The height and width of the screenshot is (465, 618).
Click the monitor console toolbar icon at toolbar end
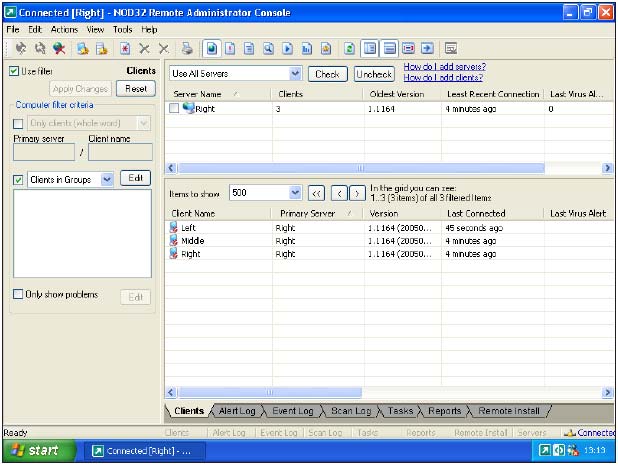coord(450,48)
